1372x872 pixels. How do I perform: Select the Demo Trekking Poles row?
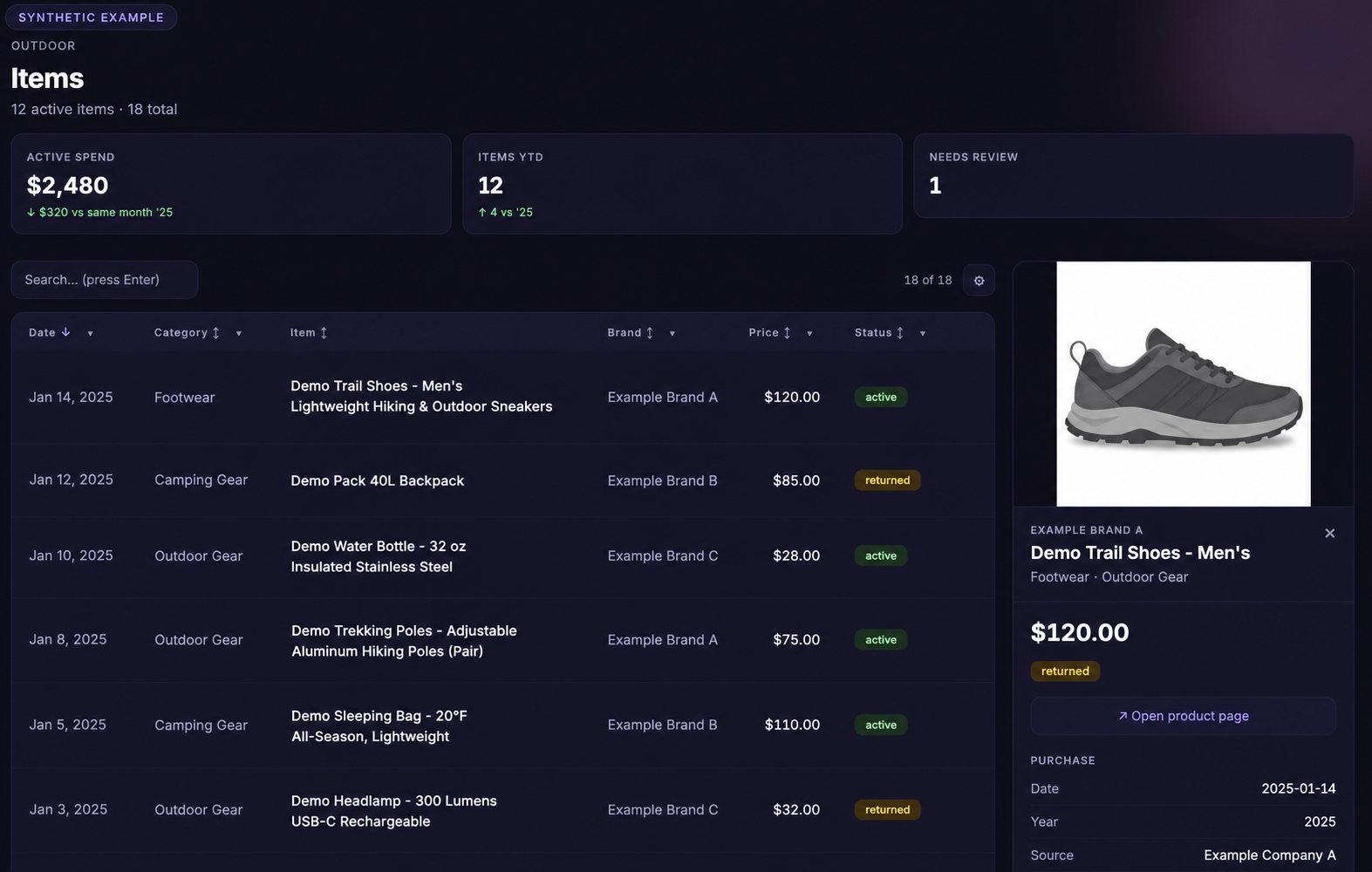point(502,640)
